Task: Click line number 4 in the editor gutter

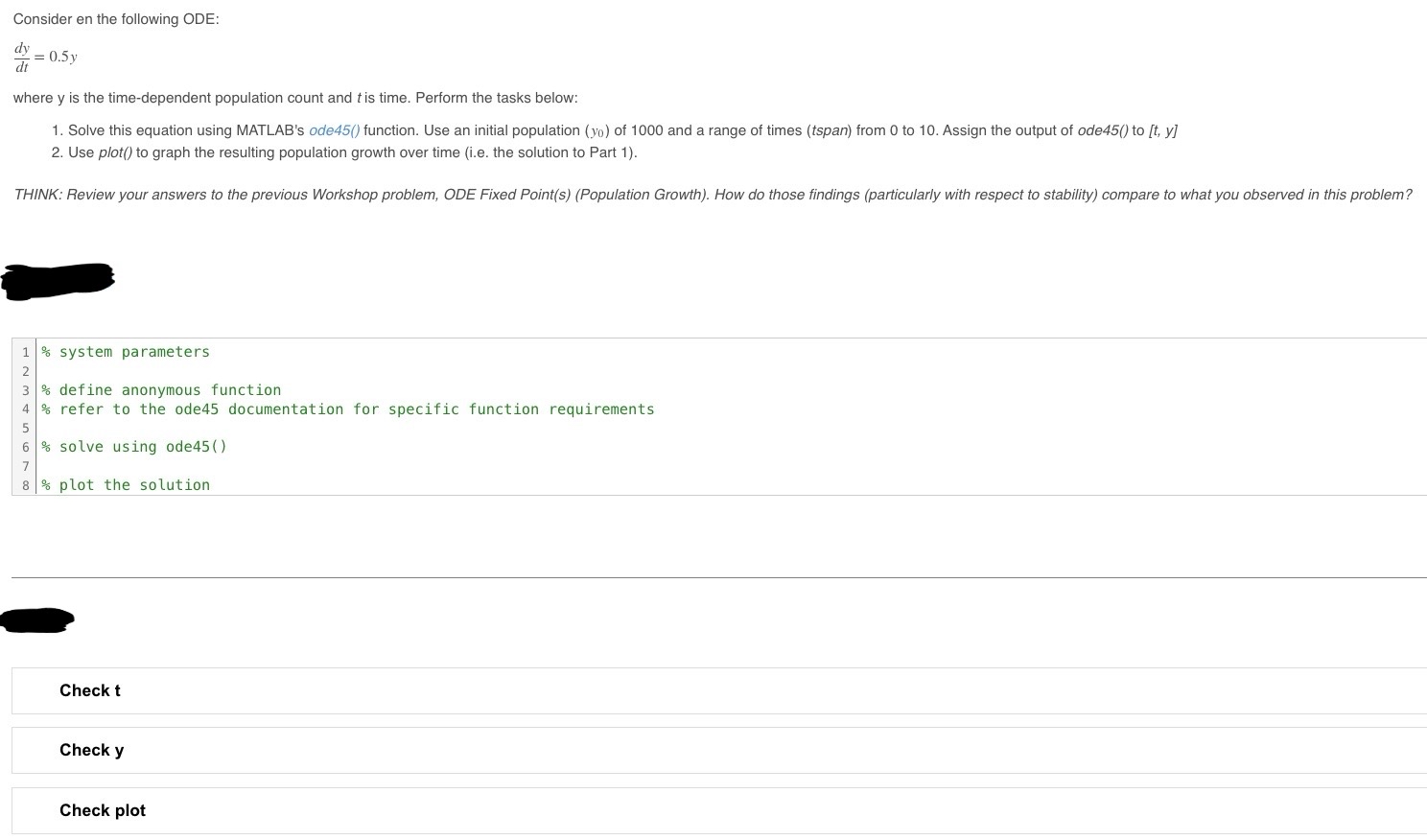Action: click(x=25, y=408)
